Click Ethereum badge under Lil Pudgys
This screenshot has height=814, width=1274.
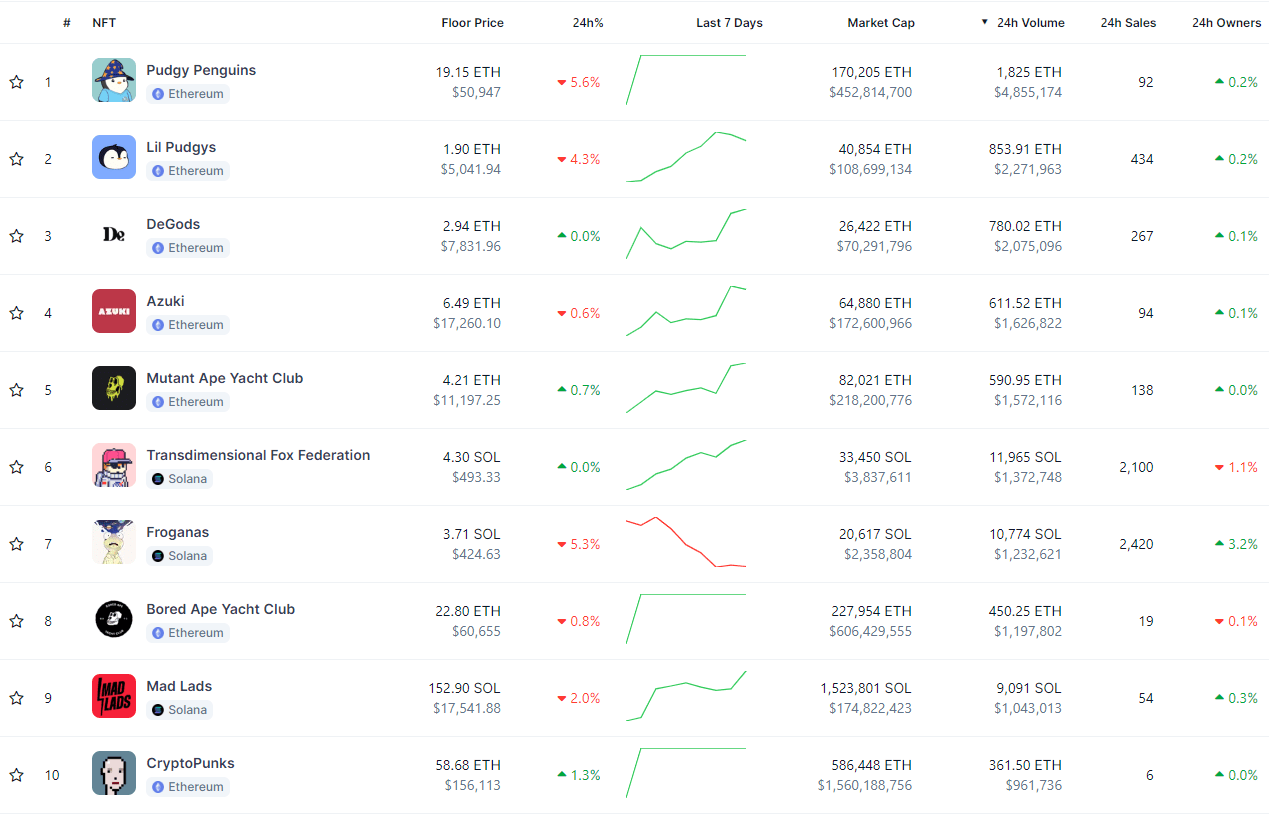point(188,171)
